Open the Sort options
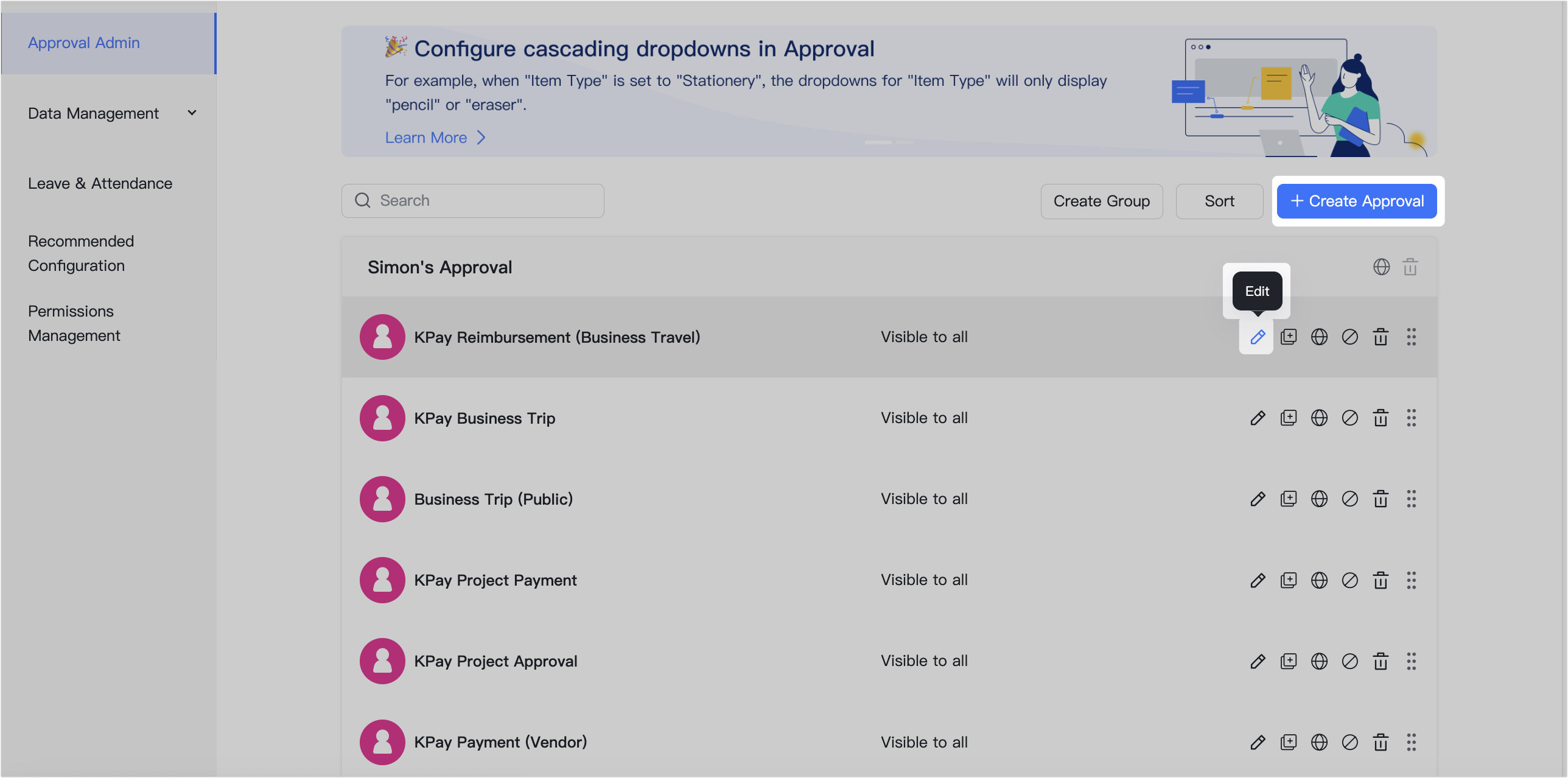Viewport: 1568px width, 778px height. [1219, 201]
